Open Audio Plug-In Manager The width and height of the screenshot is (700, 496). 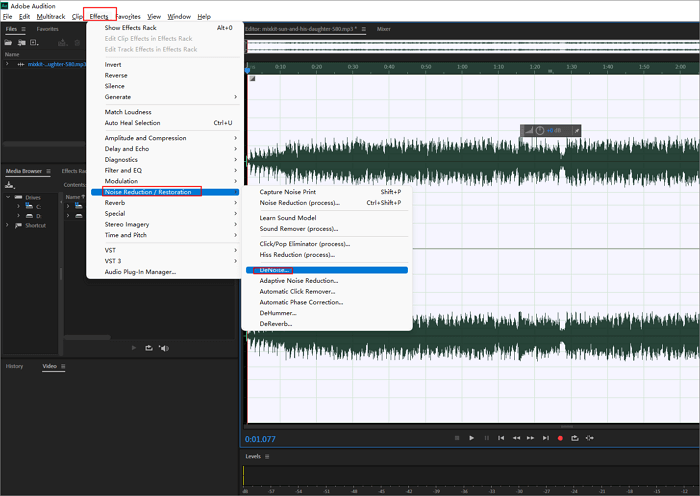coord(165,272)
